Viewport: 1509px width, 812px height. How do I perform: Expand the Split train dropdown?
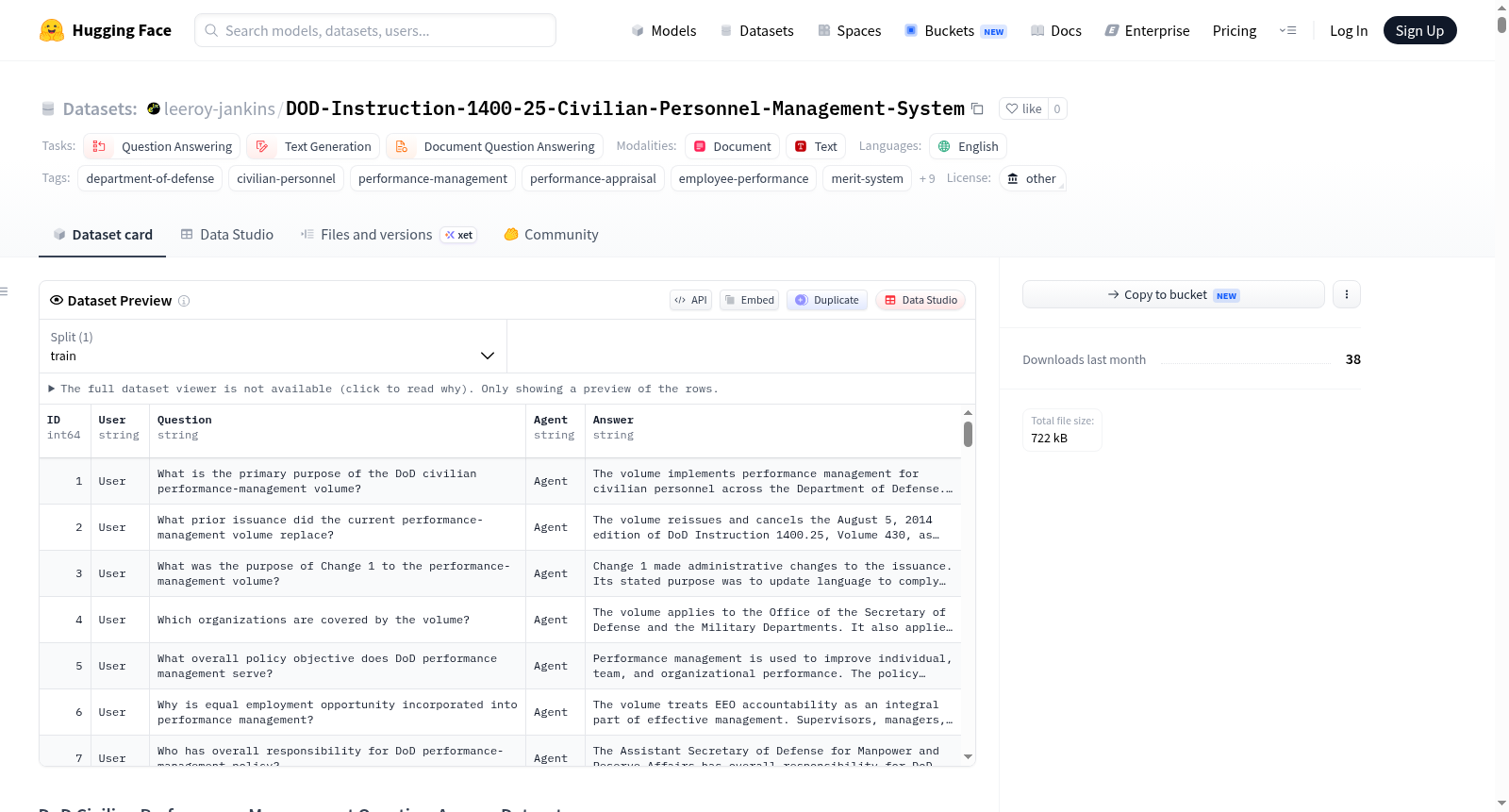pos(273,346)
